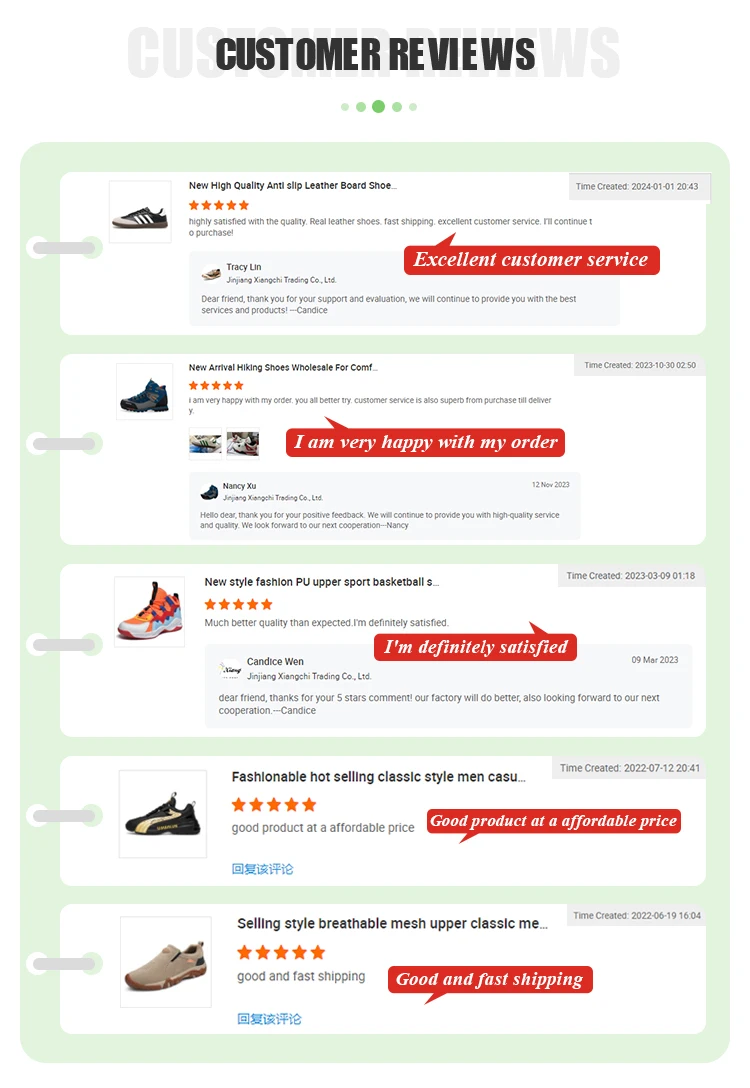Click five-star rating on basketball shoe review

[238, 604]
